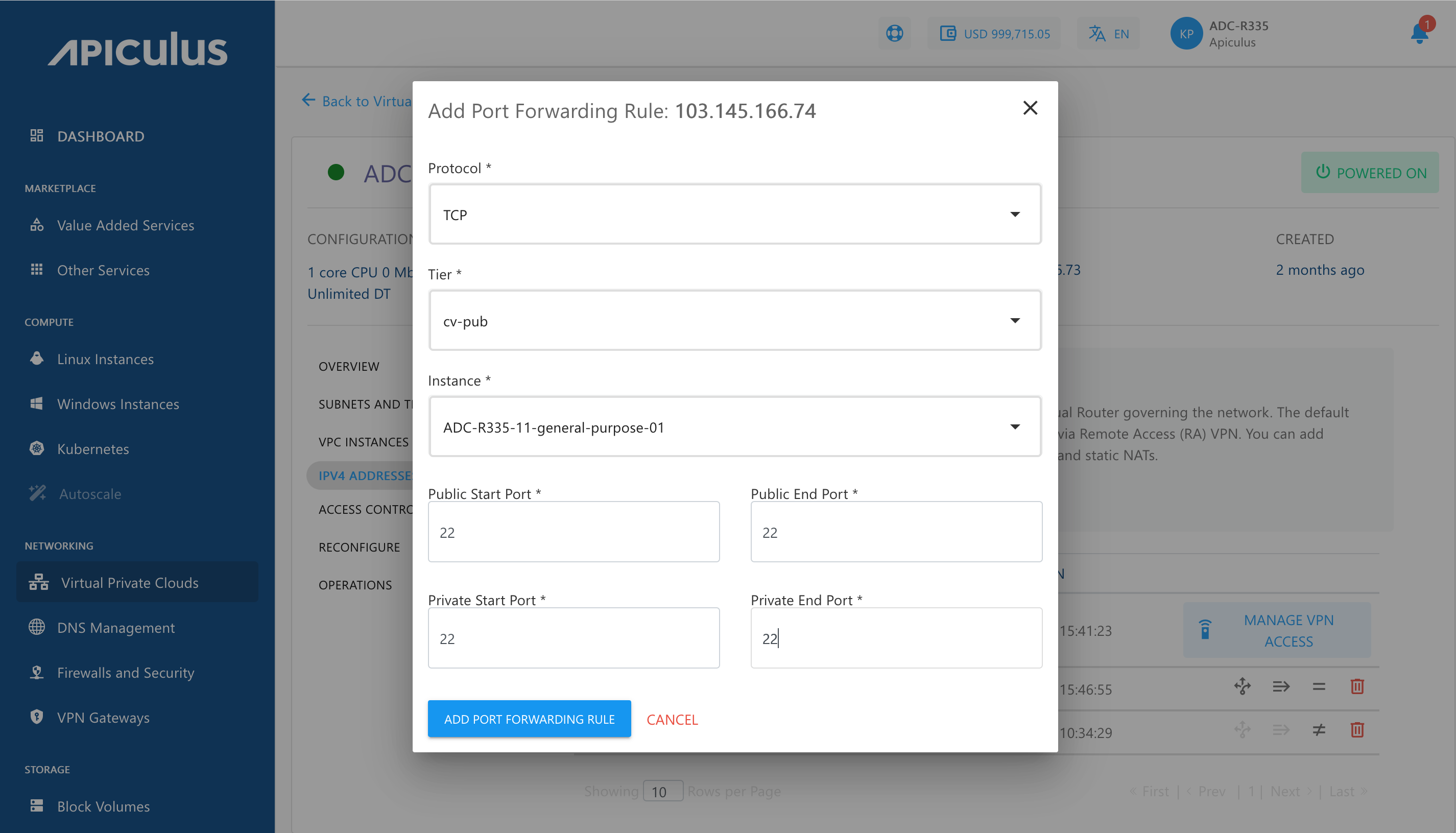Click the support life-ring icon in top bar
The image size is (1456, 833).
click(x=894, y=33)
